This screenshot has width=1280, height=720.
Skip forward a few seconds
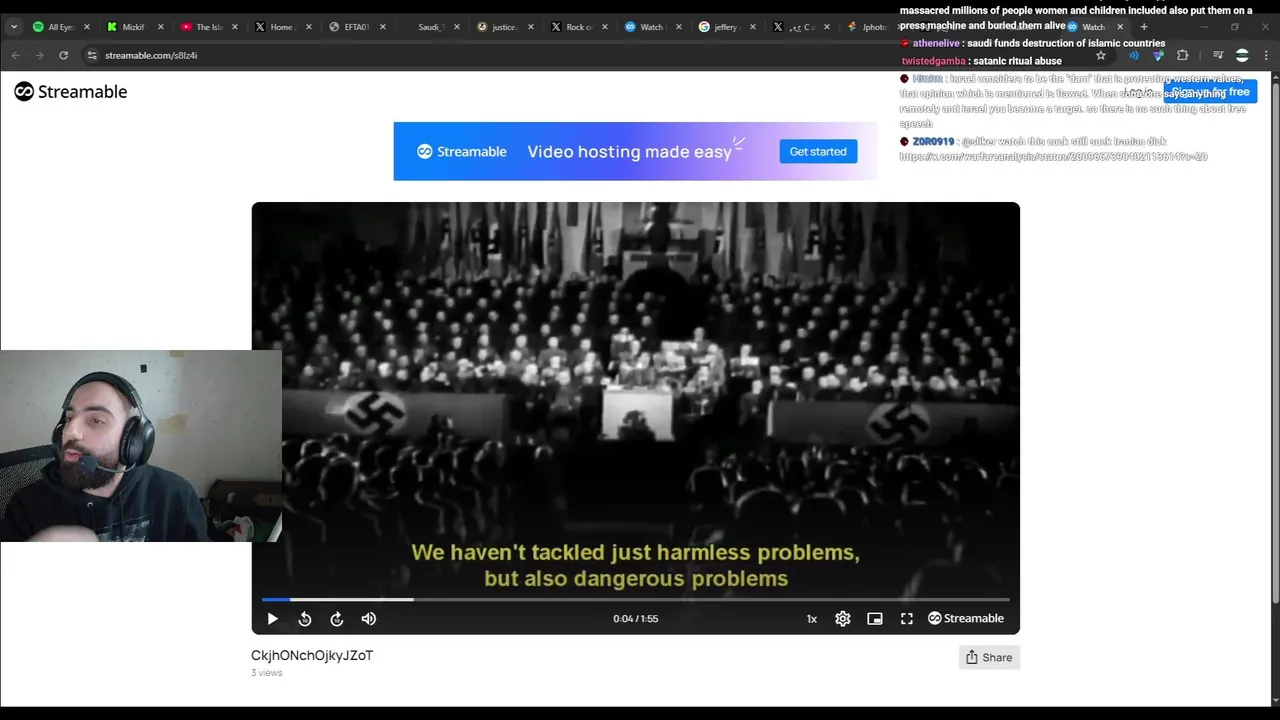(337, 619)
